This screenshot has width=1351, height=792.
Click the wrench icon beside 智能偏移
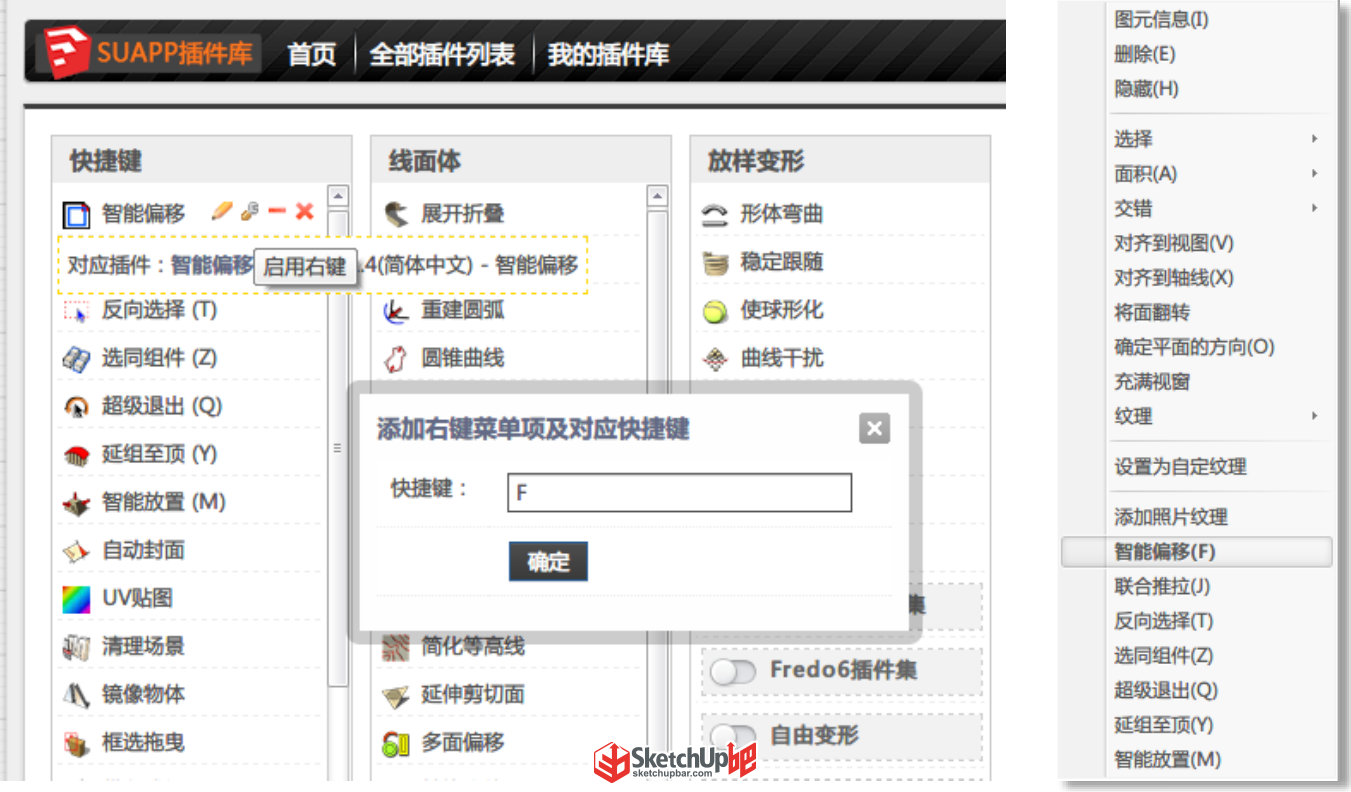click(x=250, y=211)
